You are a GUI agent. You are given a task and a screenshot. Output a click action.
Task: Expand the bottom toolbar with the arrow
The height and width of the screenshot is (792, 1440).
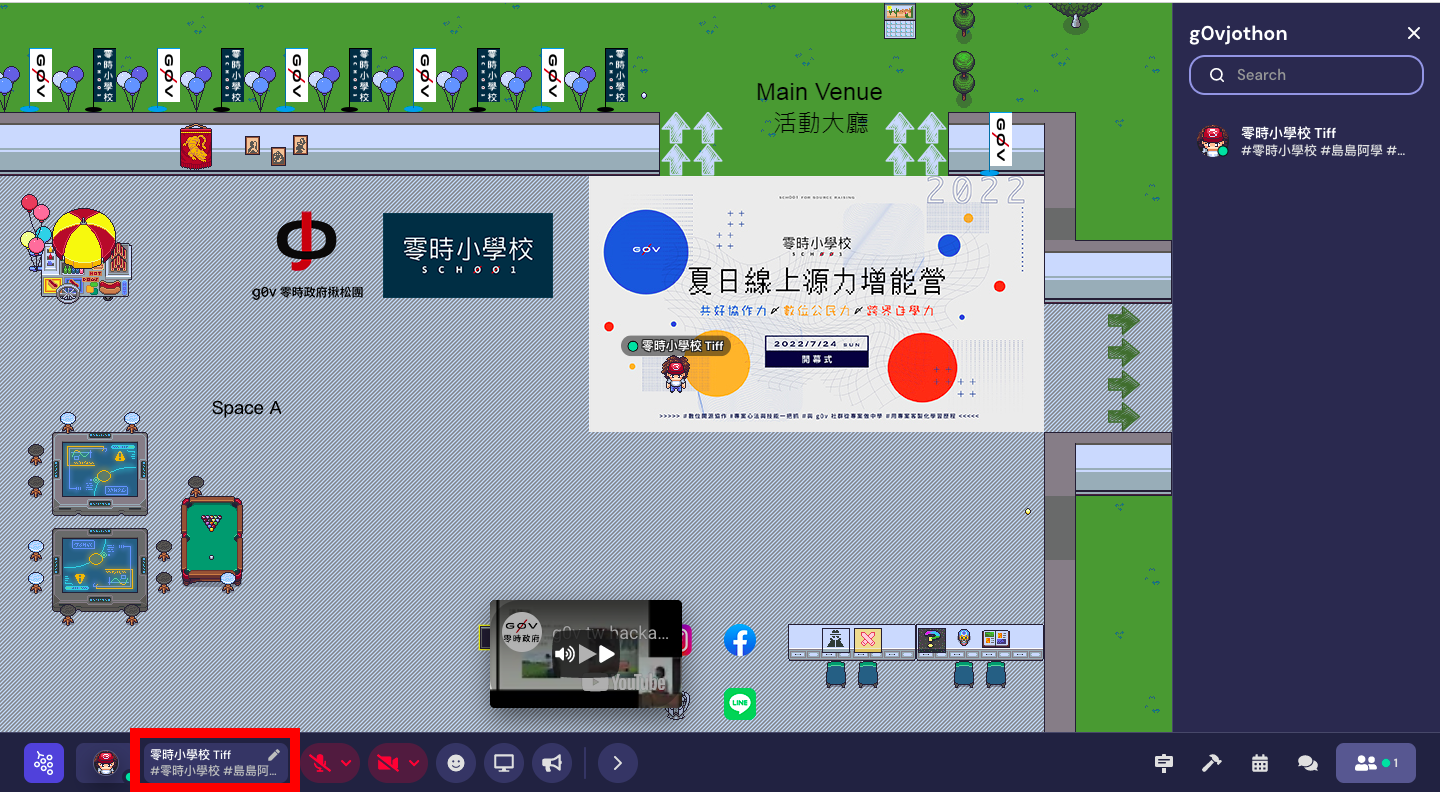(618, 763)
